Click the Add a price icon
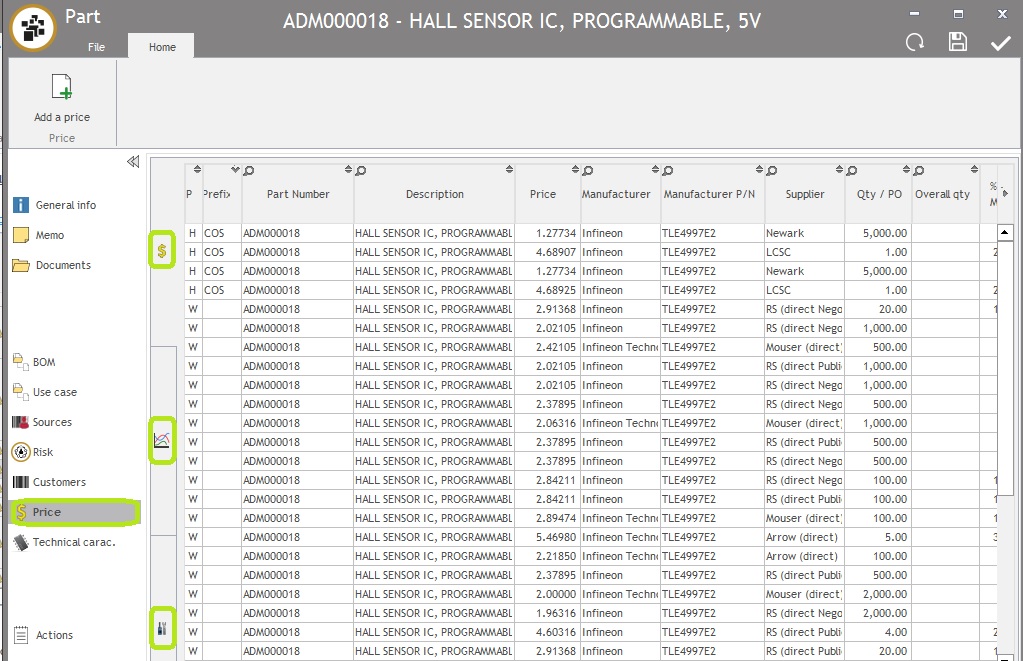The image size is (1023, 661). click(x=62, y=88)
